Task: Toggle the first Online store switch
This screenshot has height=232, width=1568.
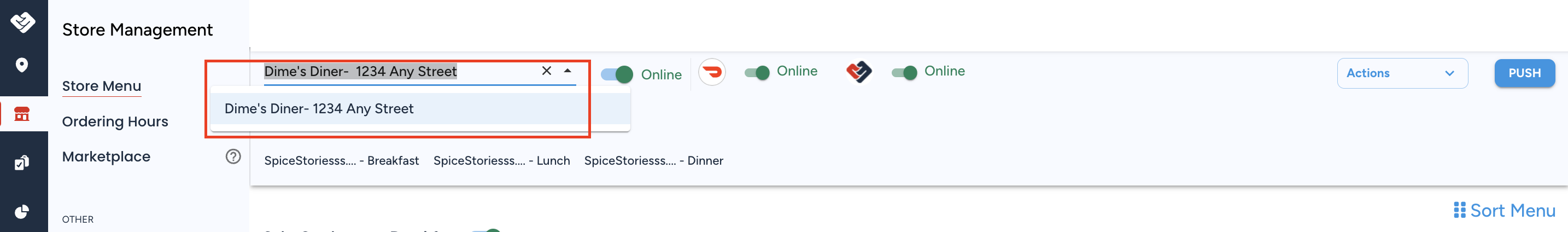Action: (617, 74)
